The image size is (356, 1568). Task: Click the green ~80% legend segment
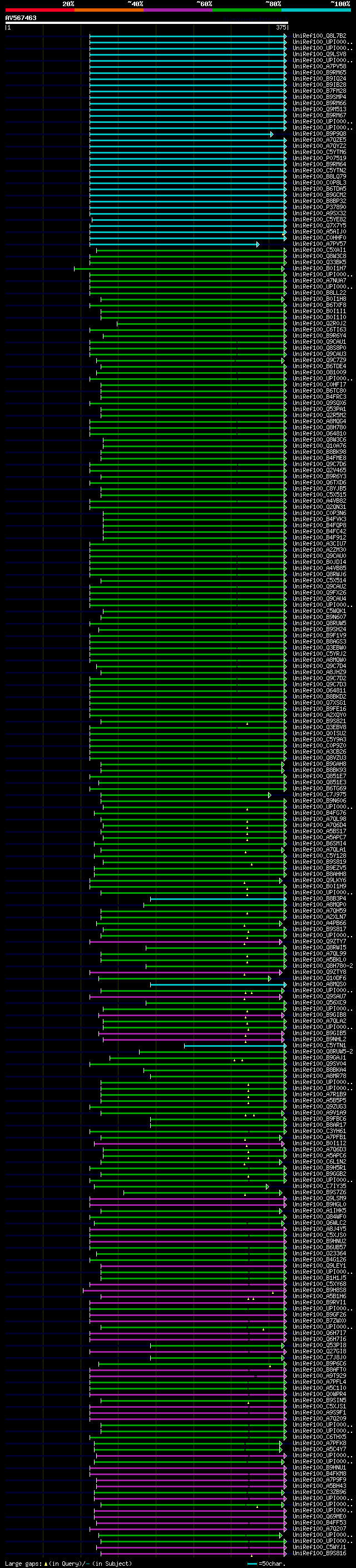[x=247, y=10]
